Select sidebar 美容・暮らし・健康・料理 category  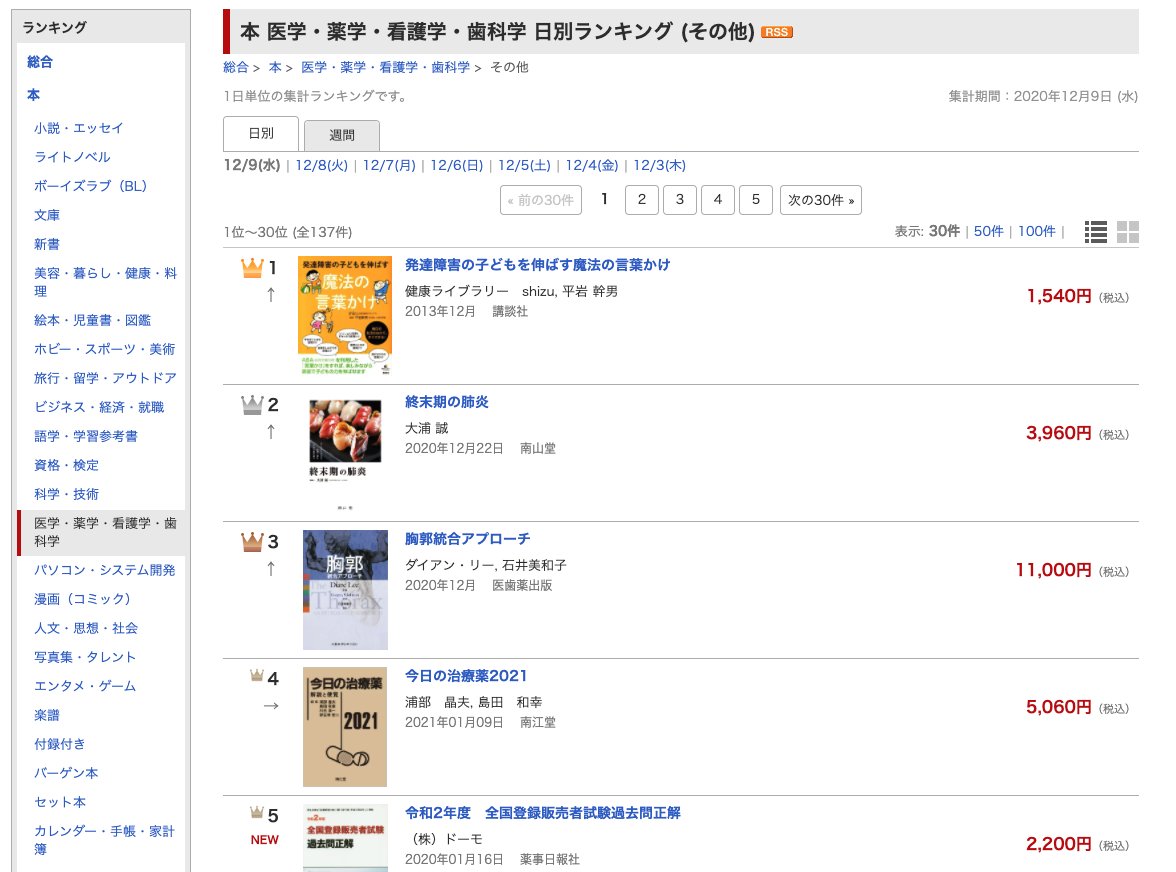(105, 282)
